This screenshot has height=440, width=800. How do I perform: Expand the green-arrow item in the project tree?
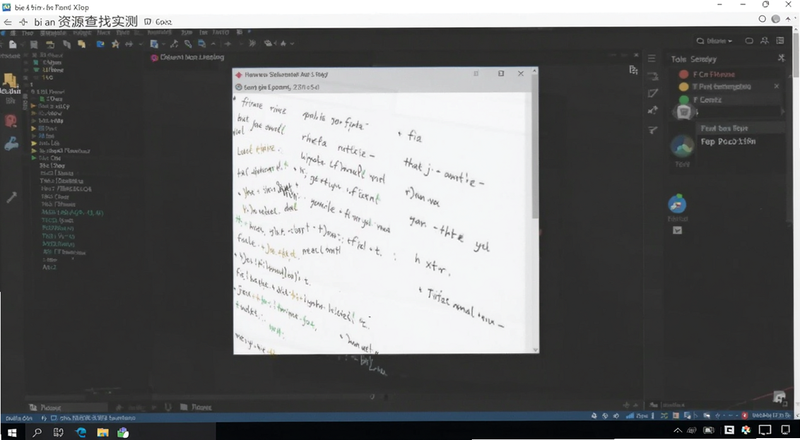34,158
